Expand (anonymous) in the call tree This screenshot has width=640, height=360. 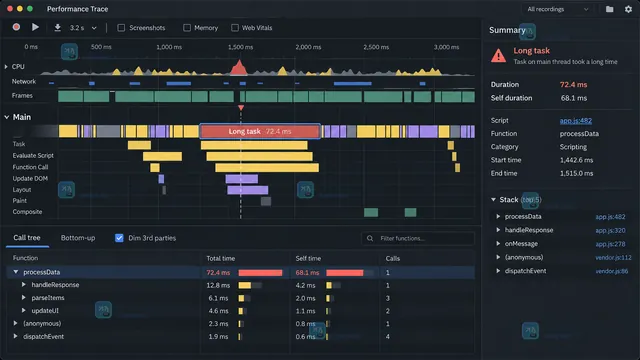[16, 323]
